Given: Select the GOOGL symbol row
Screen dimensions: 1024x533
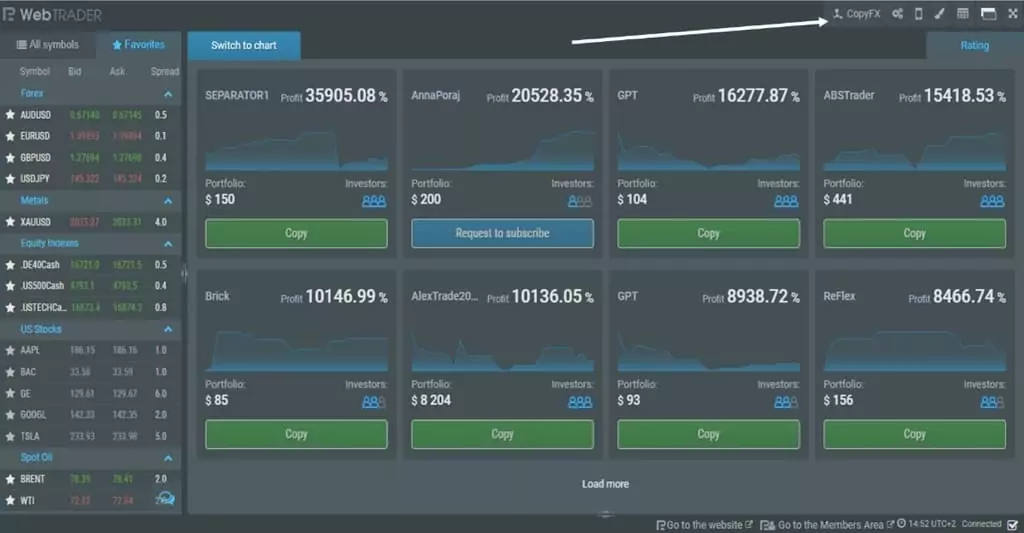Looking at the screenshot, I should pos(91,415).
